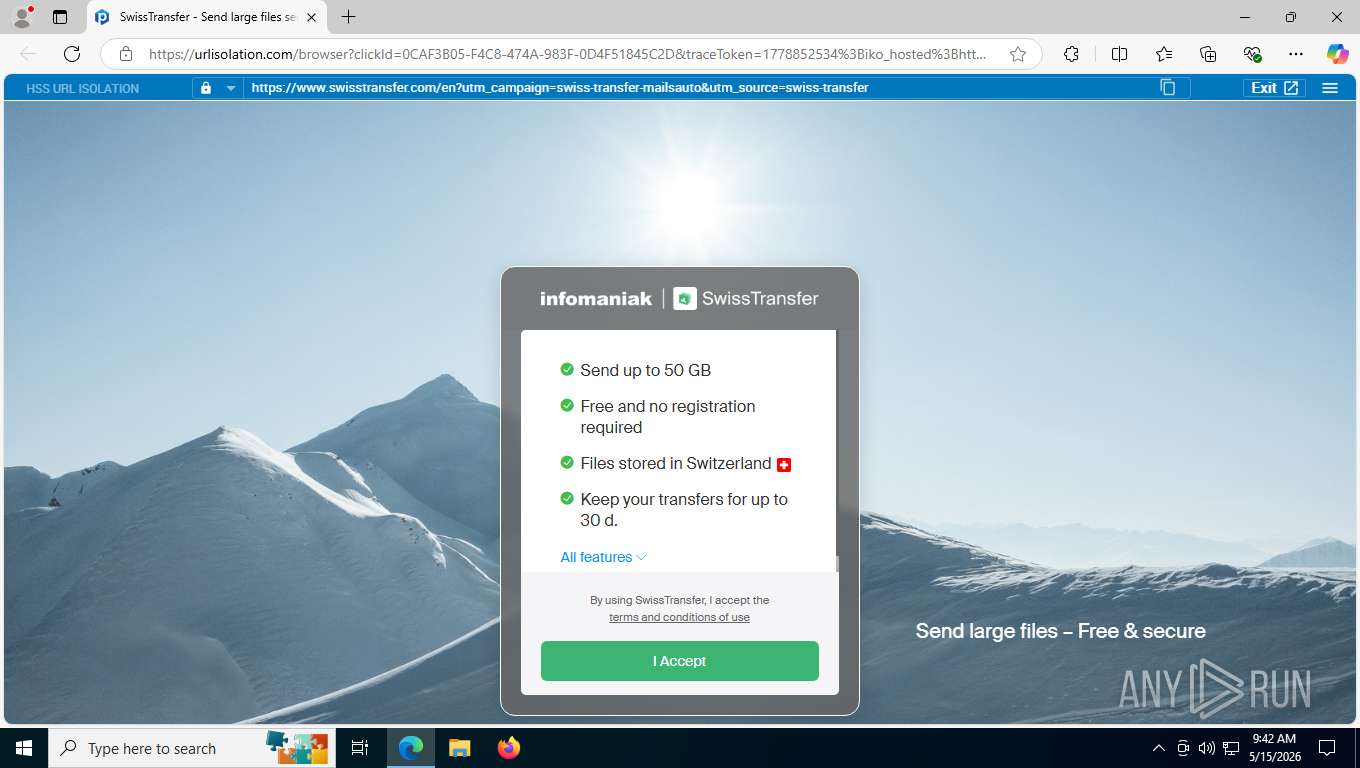Select the isolated swisstransfer URL field
The height and width of the screenshot is (768, 1360).
click(x=700, y=88)
